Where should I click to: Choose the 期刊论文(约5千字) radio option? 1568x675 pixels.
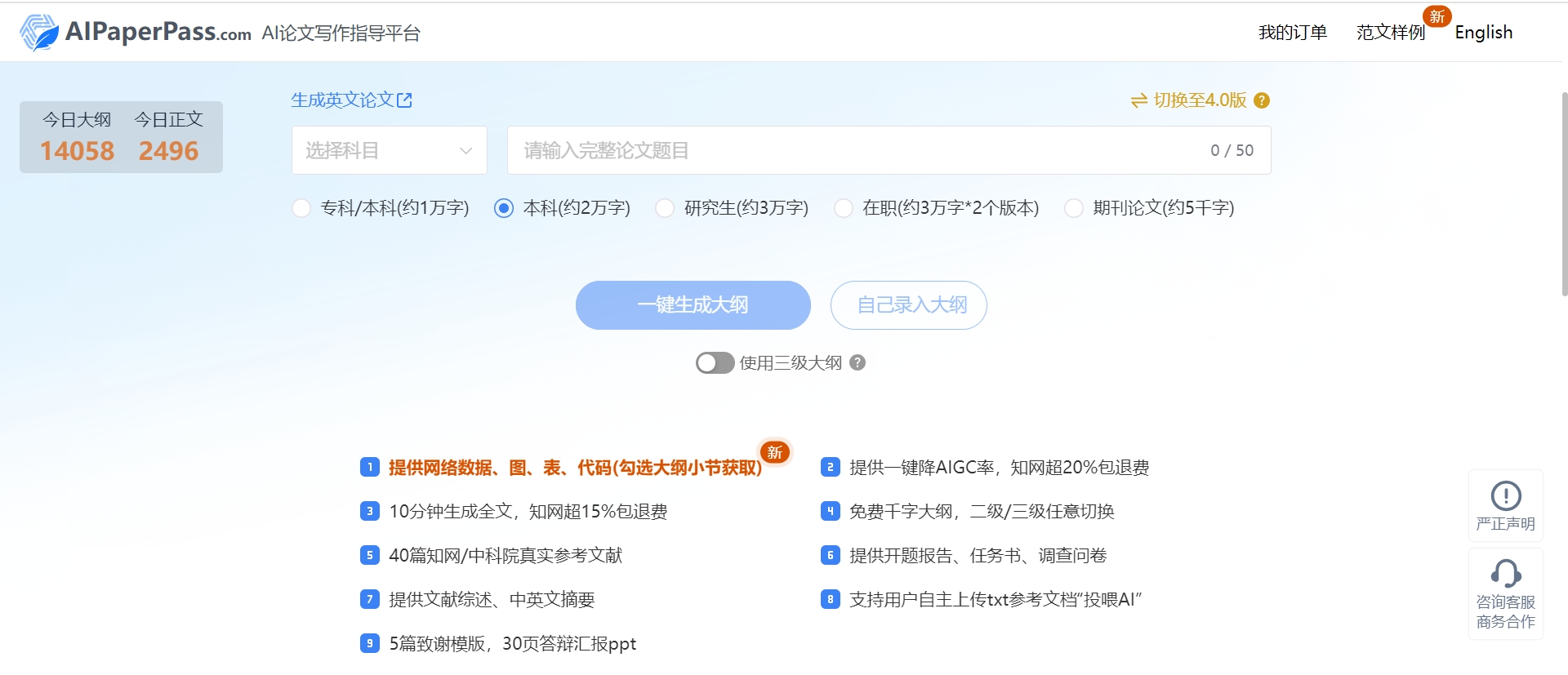pyautogui.click(x=1074, y=208)
